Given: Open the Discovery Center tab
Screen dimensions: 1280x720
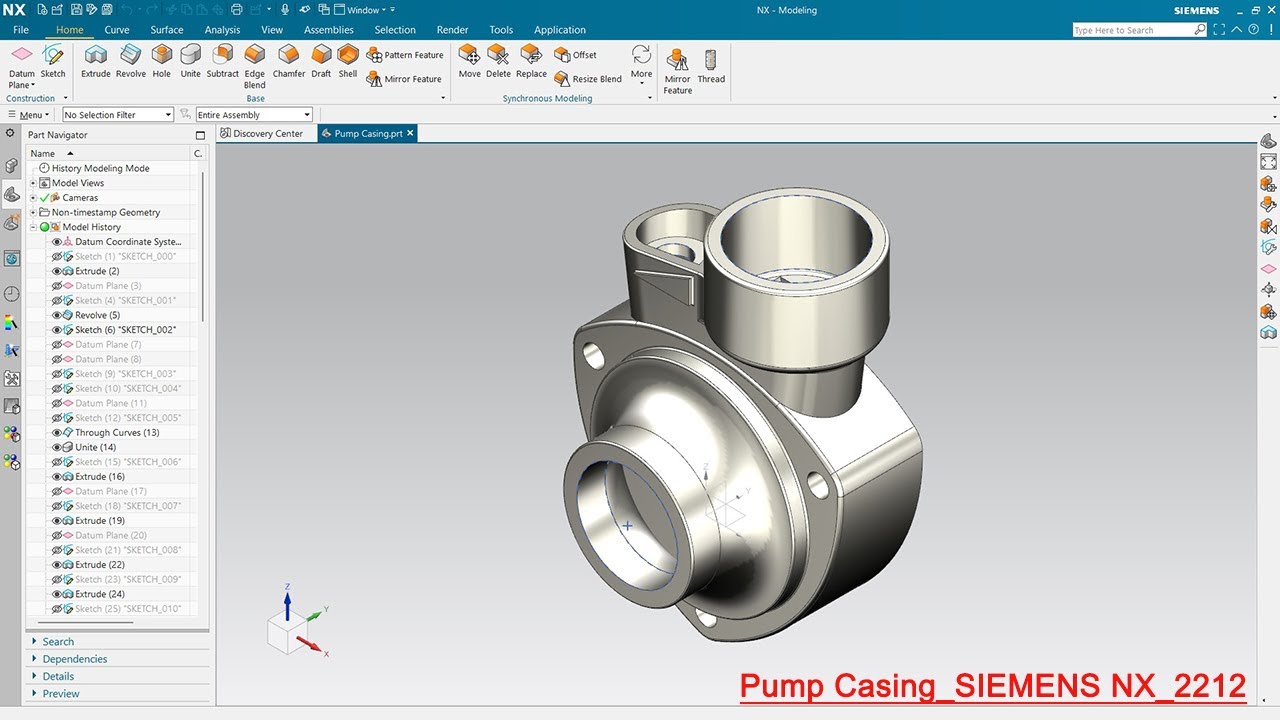Looking at the screenshot, I should [261, 133].
